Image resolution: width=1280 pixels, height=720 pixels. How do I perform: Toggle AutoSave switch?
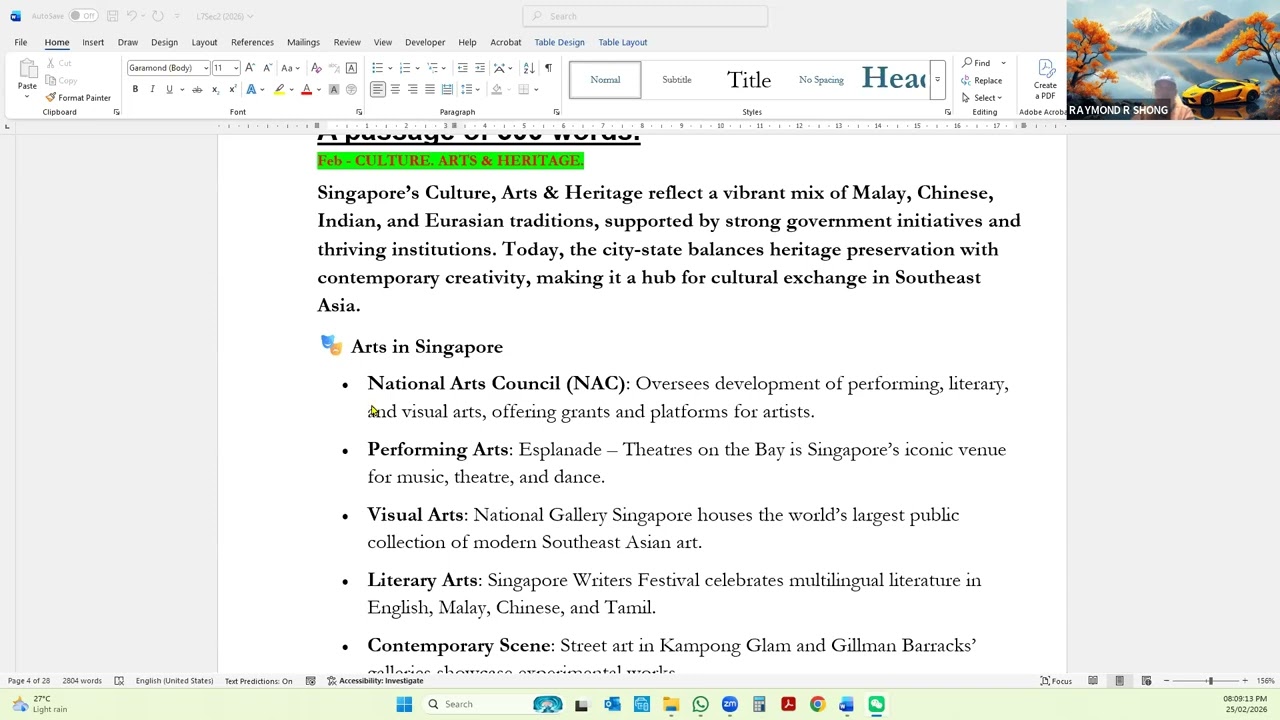point(83,16)
